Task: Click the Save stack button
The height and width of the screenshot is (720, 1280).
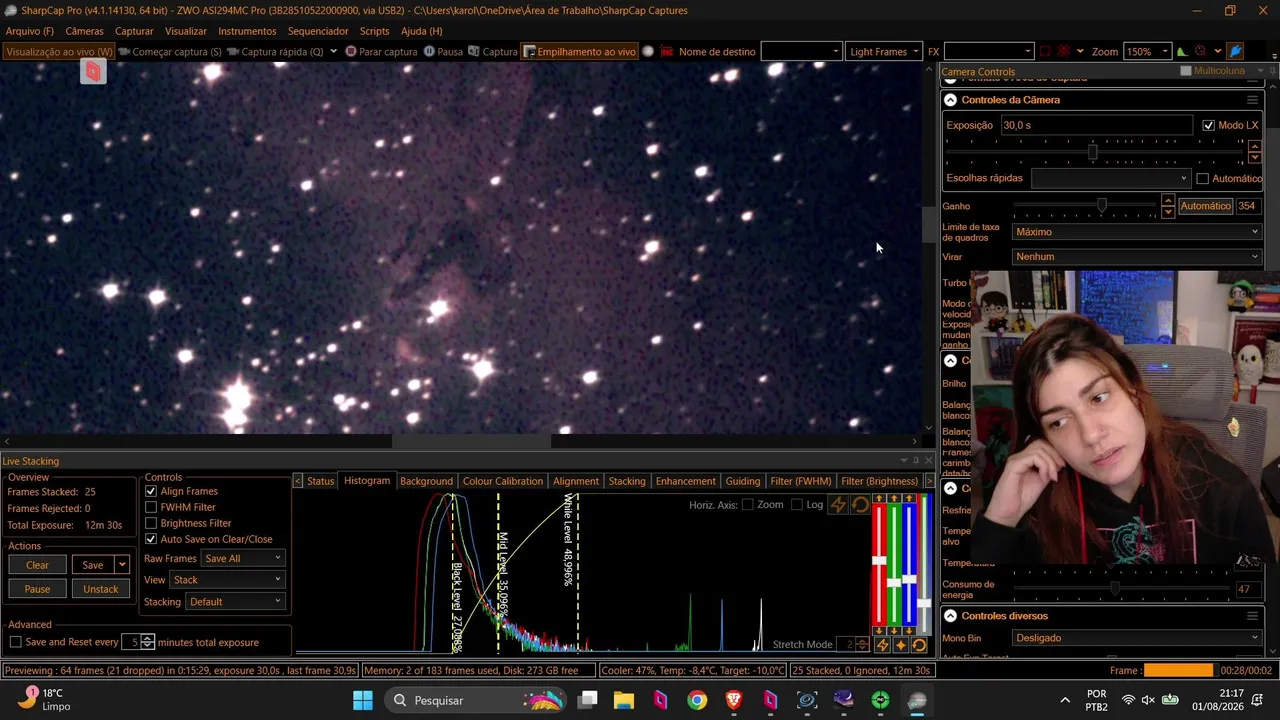Action: 93,565
